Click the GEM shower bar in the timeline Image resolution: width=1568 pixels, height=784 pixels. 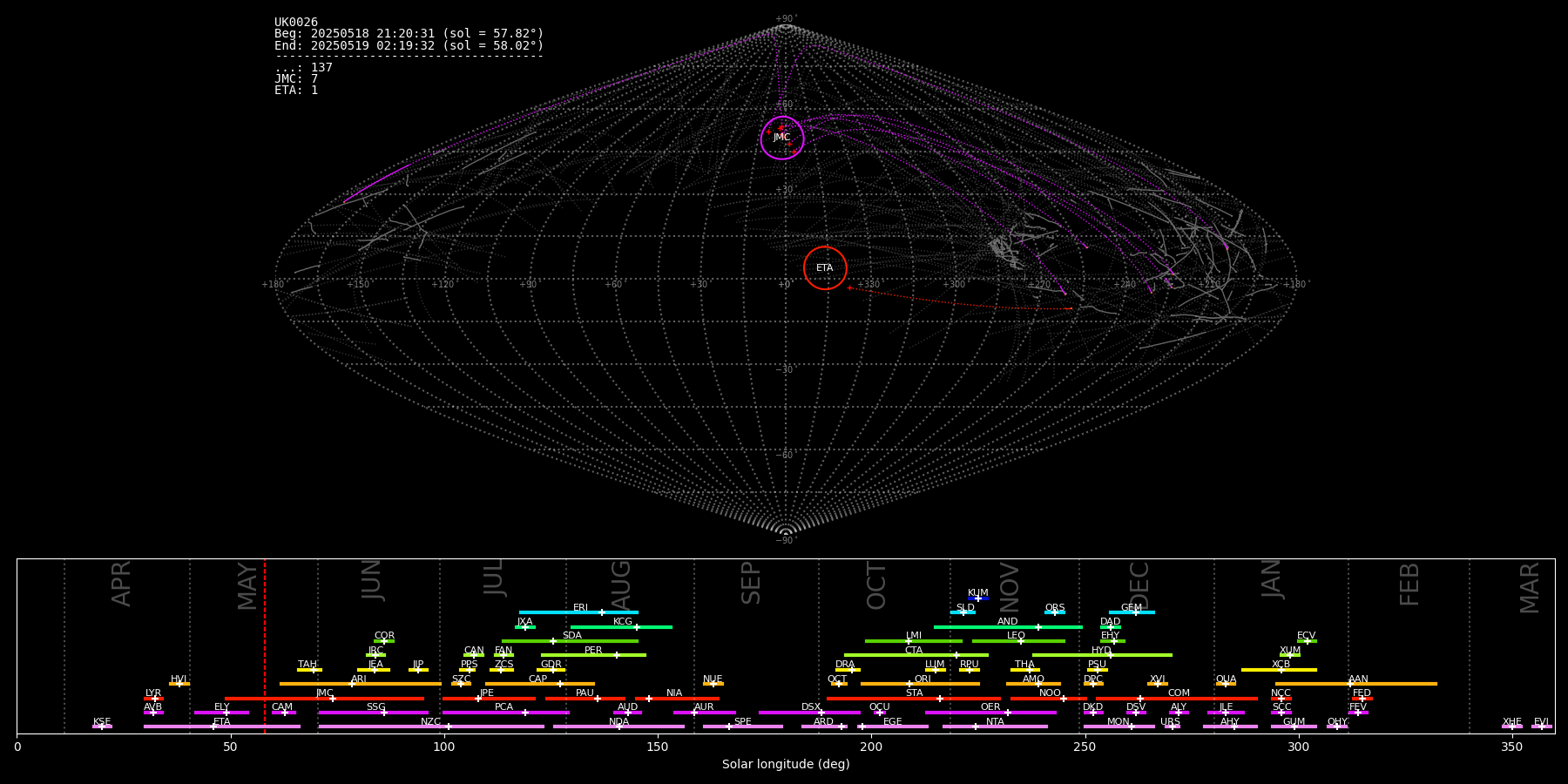click(1132, 612)
